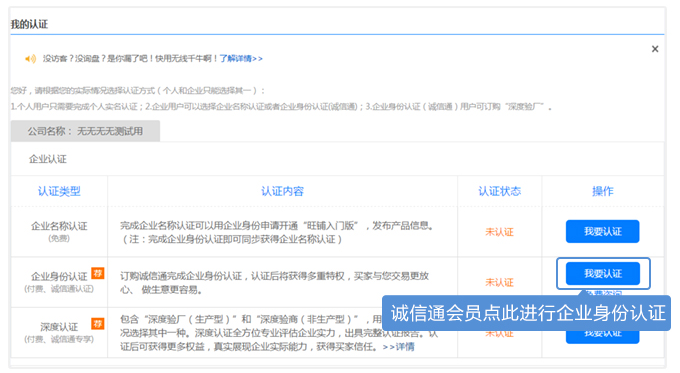Screen dimensions: 680x373
Task: Click the 操作 column header
Action: pyautogui.click(x=603, y=191)
